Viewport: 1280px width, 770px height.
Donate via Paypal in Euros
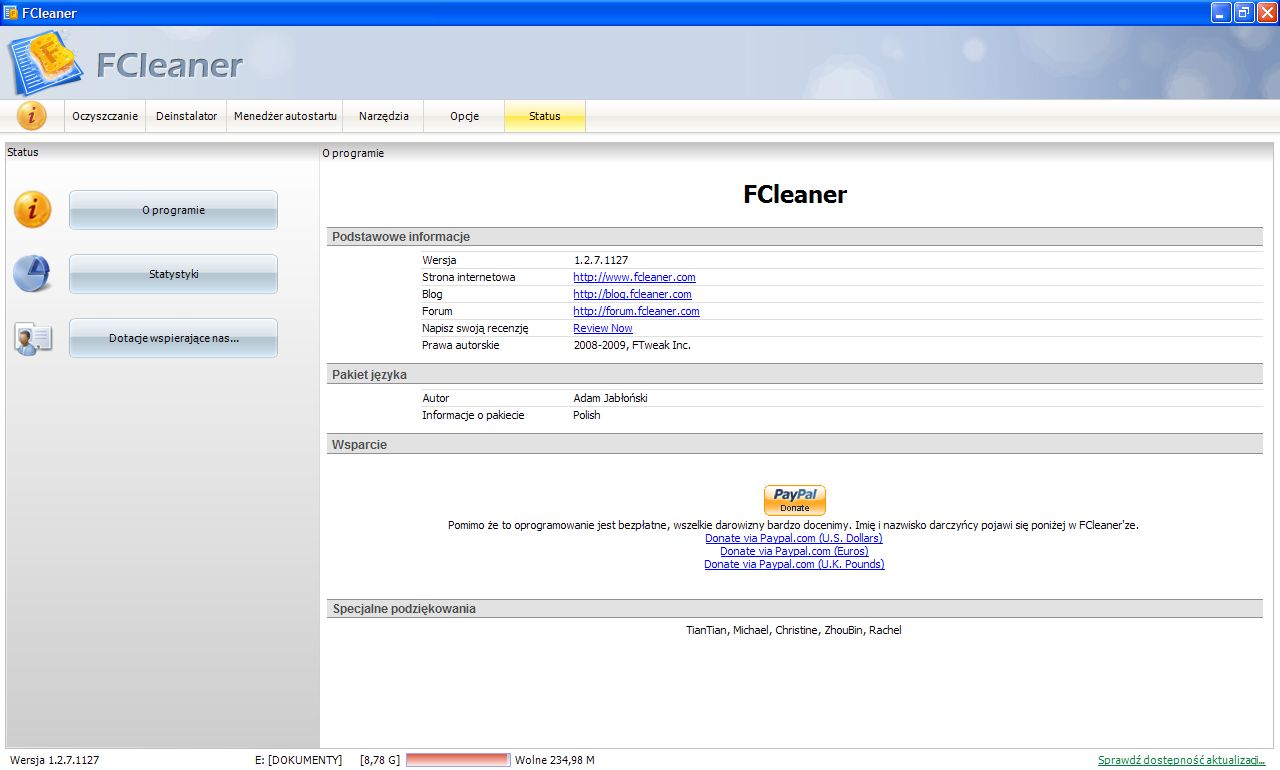(794, 551)
